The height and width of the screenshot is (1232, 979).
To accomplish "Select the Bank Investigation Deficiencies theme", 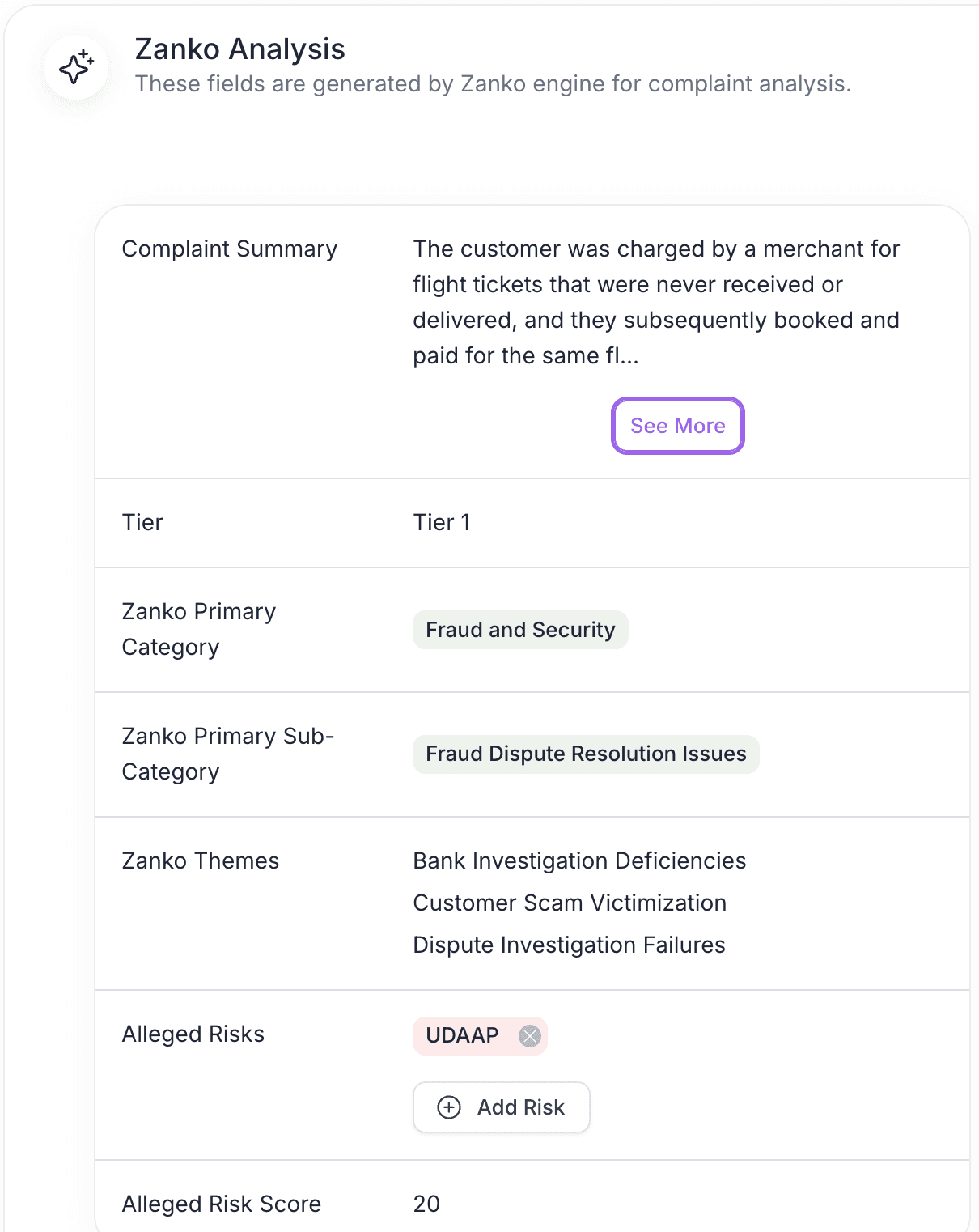I will (579, 861).
